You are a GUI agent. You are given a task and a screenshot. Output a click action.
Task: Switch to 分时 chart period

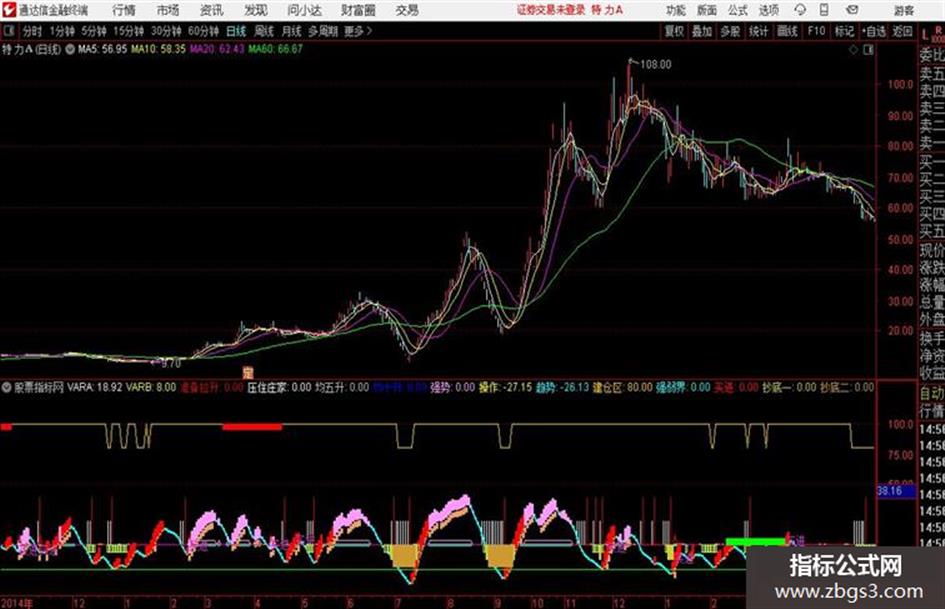click(x=33, y=31)
